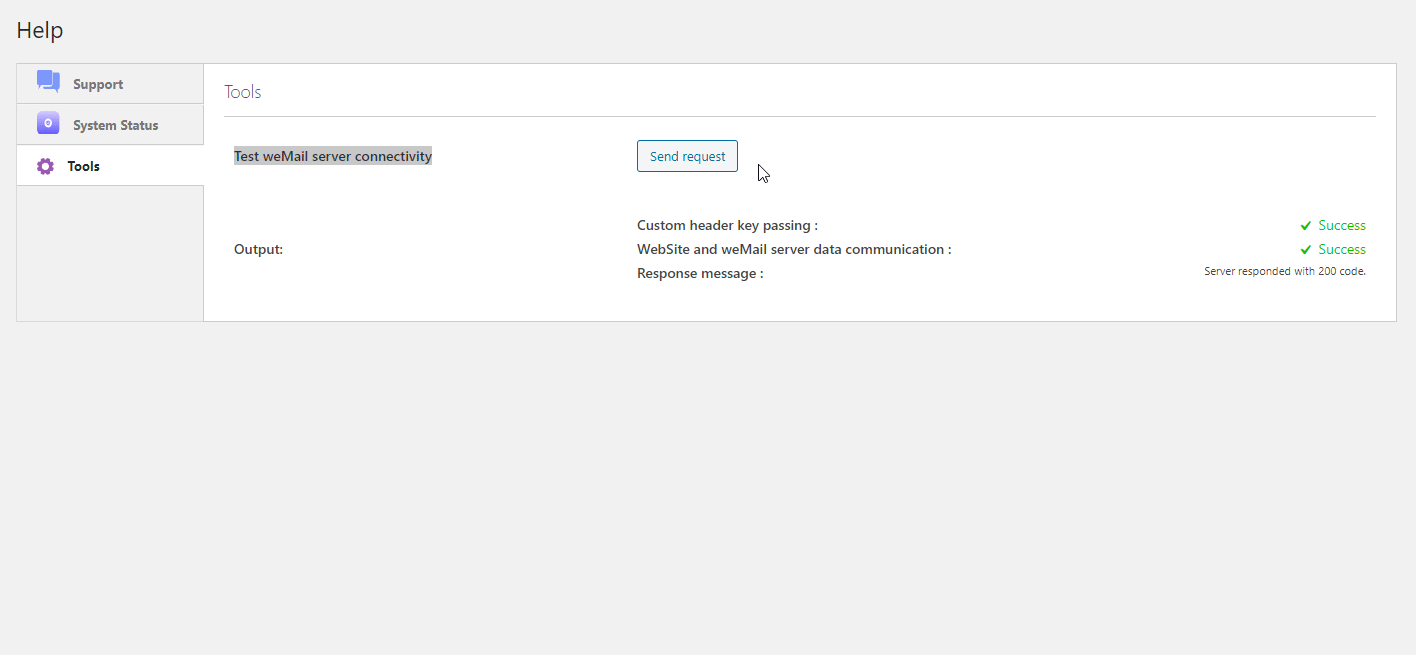Click the green checkmark for server data communication
The height and width of the screenshot is (655, 1416).
(1305, 250)
